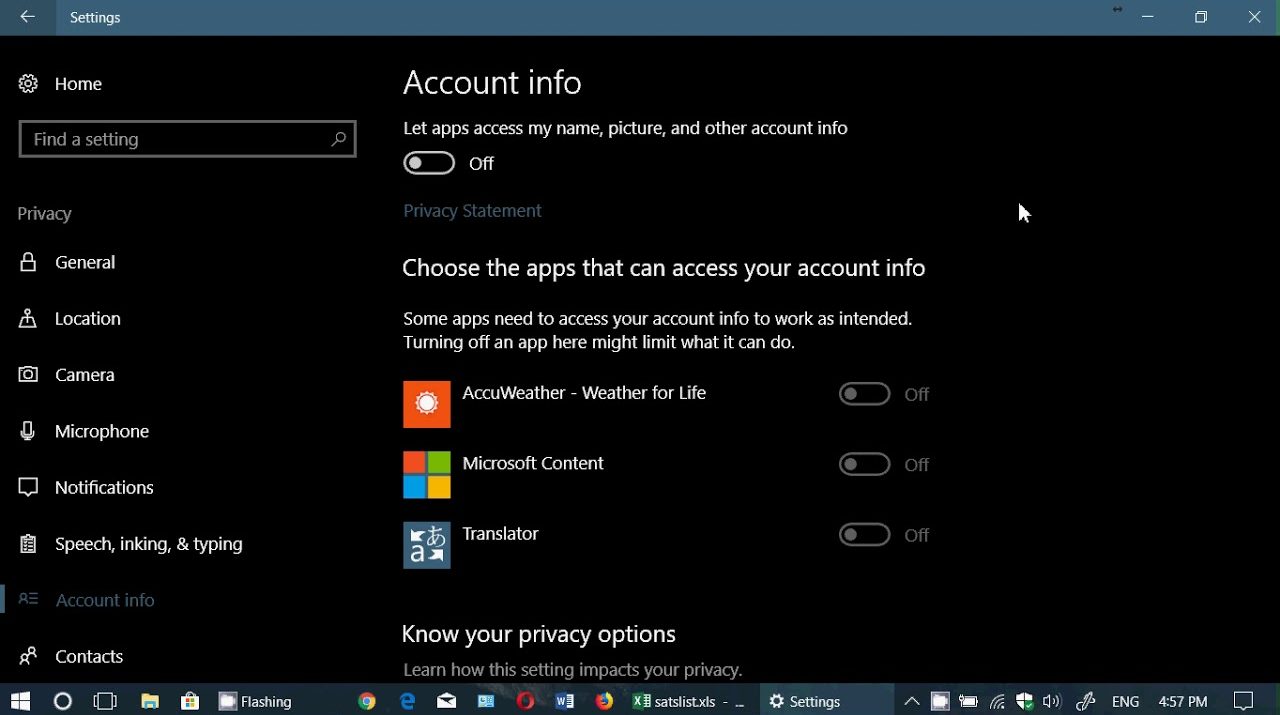
Task: Open the Action Center notifications panel
Action: point(1243,701)
